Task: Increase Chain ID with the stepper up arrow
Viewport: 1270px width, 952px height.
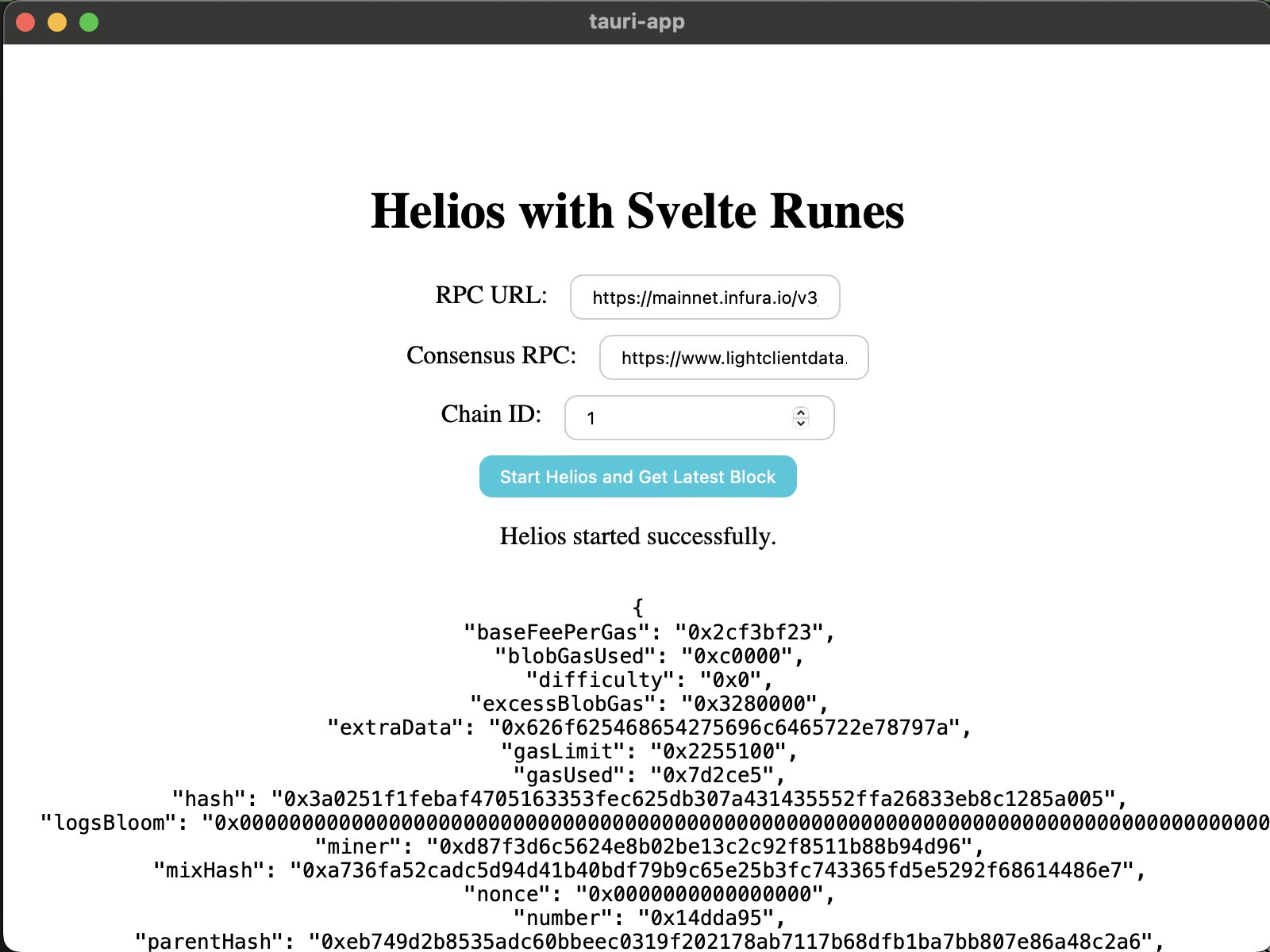Action: tap(801, 412)
